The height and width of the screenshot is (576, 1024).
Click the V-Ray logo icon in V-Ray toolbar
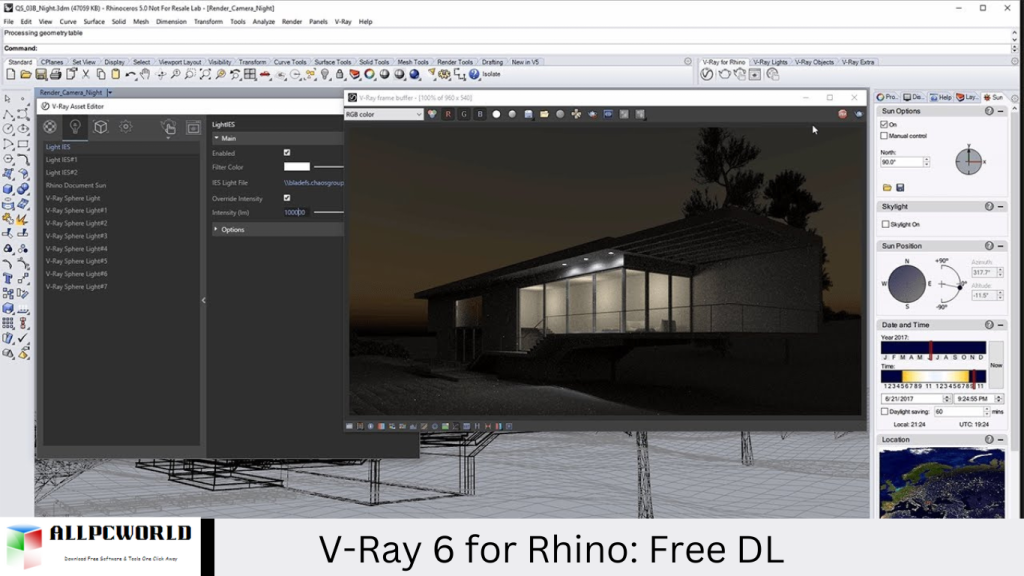point(707,74)
